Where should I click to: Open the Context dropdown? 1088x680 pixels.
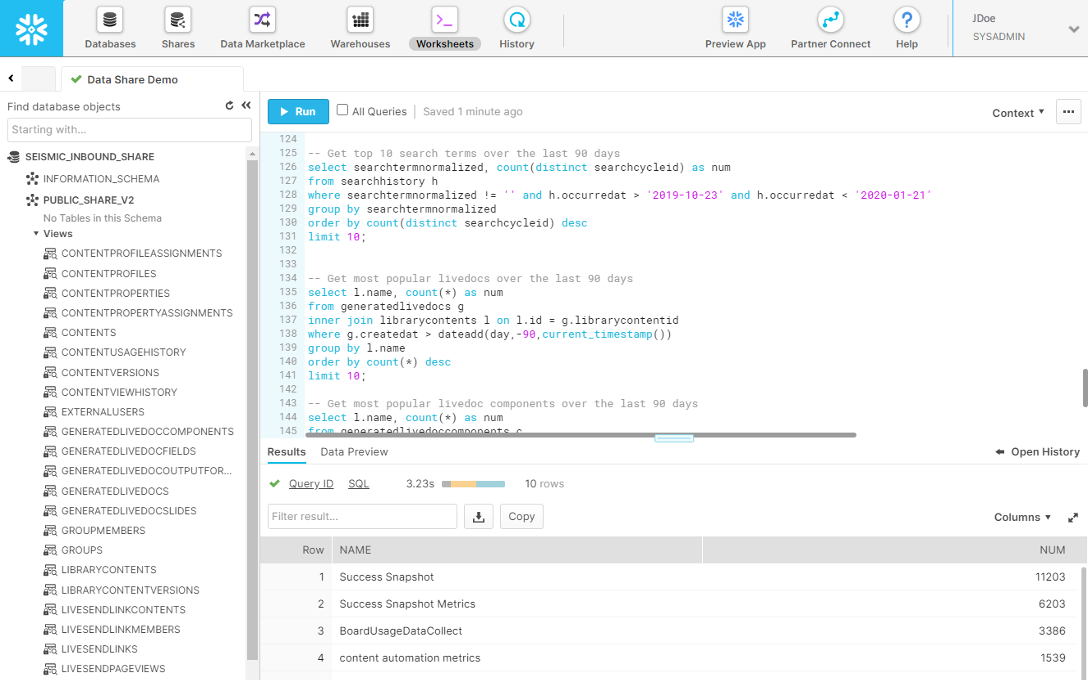(x=1018, y=113)
